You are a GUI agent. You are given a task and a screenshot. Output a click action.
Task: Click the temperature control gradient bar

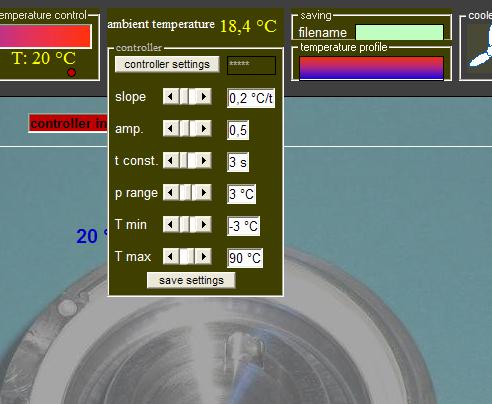[45, 36]
